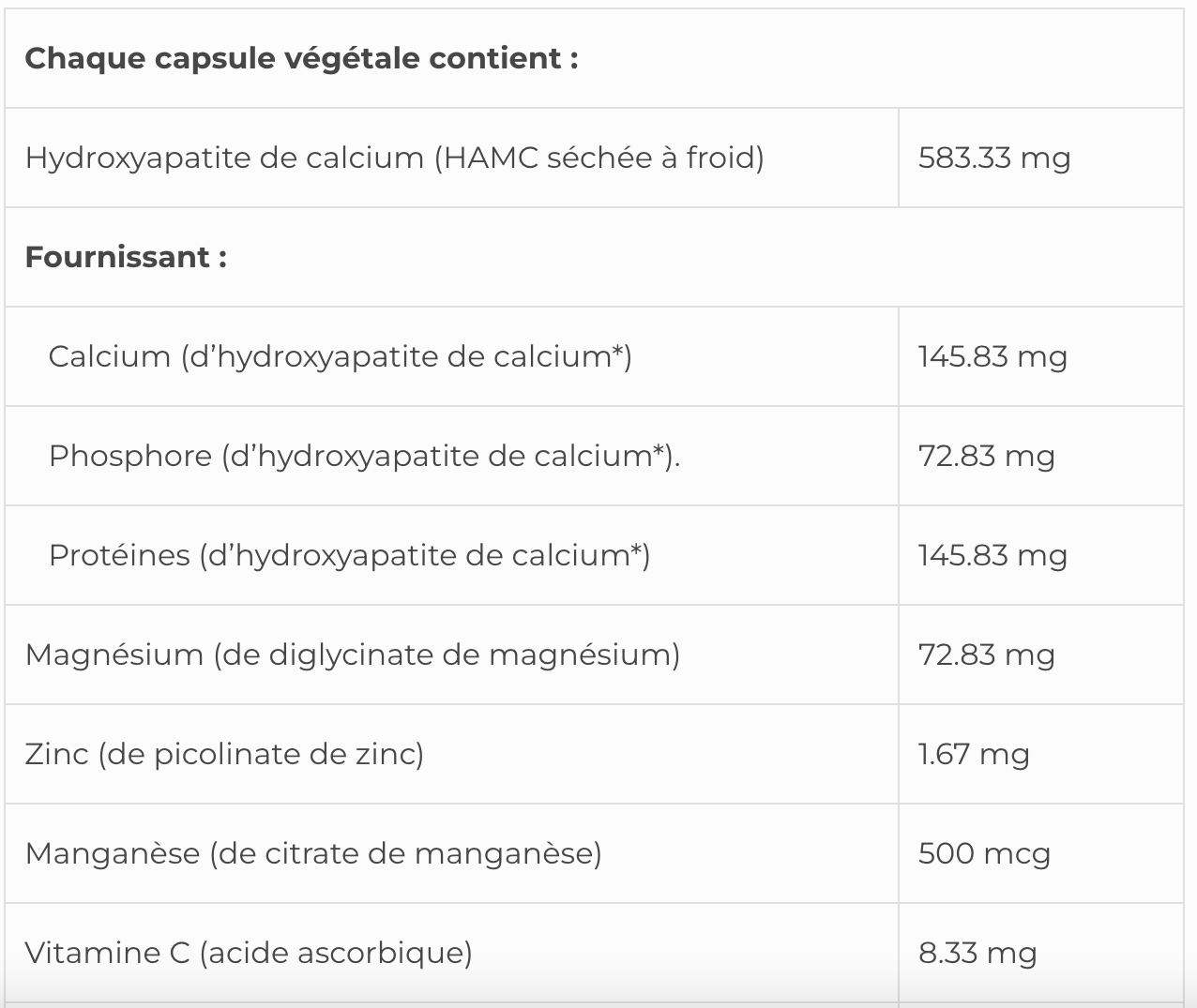Click the 72.83 mg value for Magnésium
Screen dimensions: 1197x1008
click(986, 654)
